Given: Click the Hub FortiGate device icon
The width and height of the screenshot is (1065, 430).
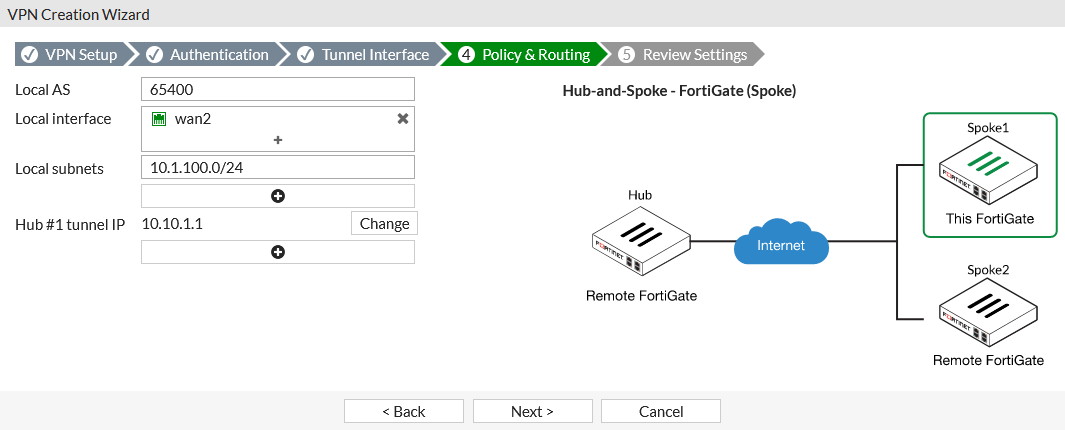Looking at the screenshot, I should [641, 241].
